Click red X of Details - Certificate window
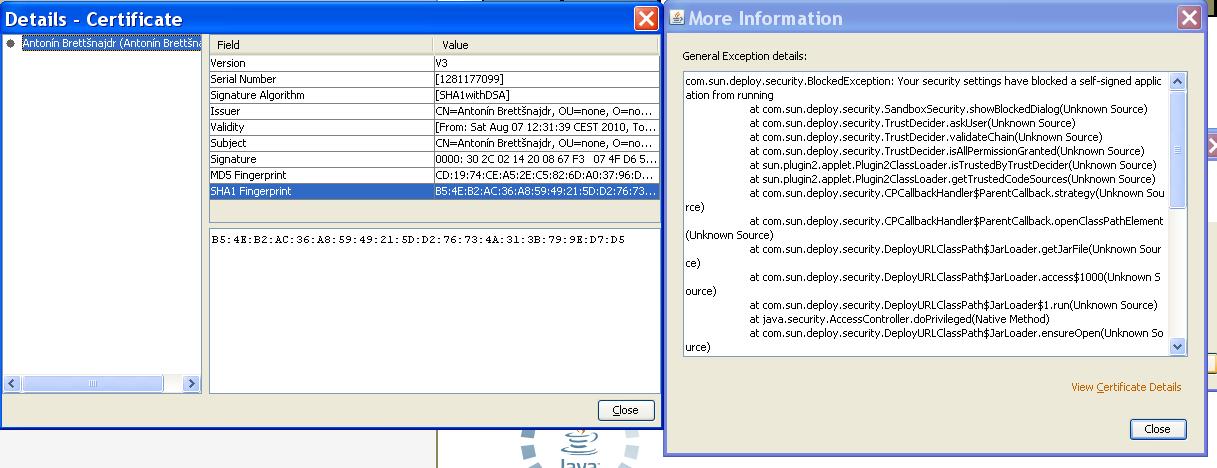 coord(646,18)
